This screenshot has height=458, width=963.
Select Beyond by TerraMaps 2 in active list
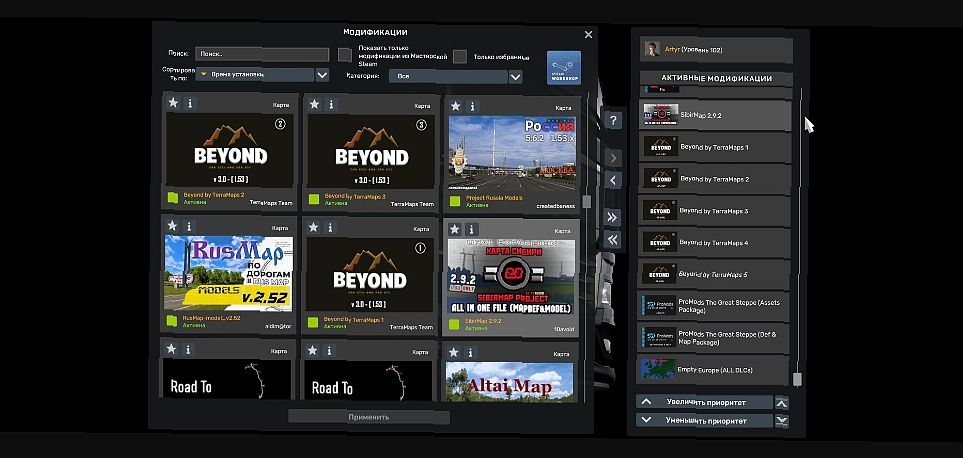click(714, 179)
